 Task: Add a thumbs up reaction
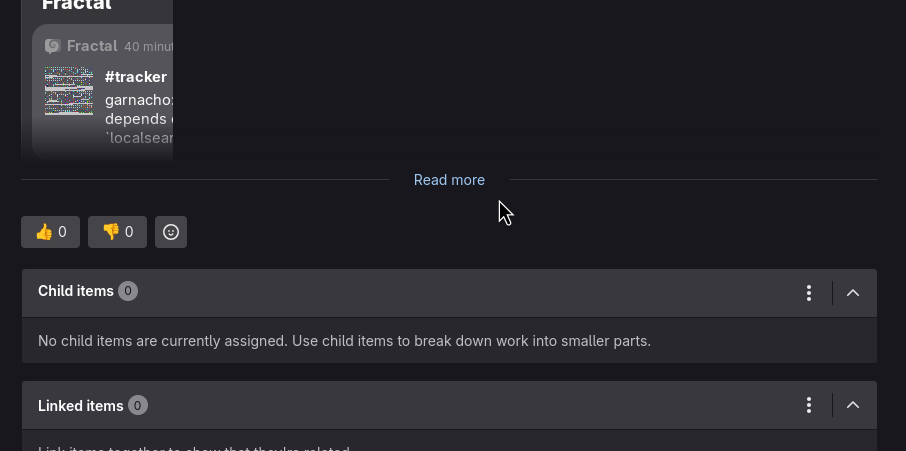click(x=50, y=232)
